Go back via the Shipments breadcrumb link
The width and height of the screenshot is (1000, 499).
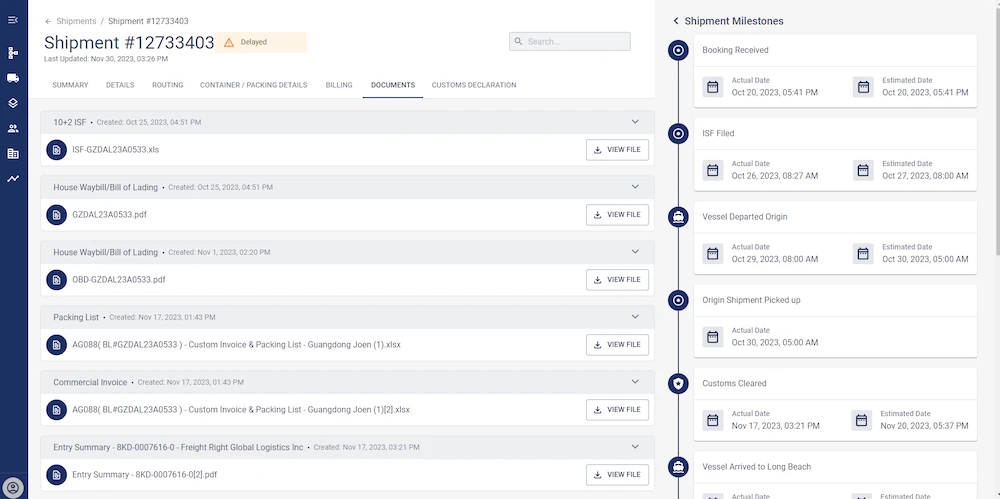coord(76,21)
